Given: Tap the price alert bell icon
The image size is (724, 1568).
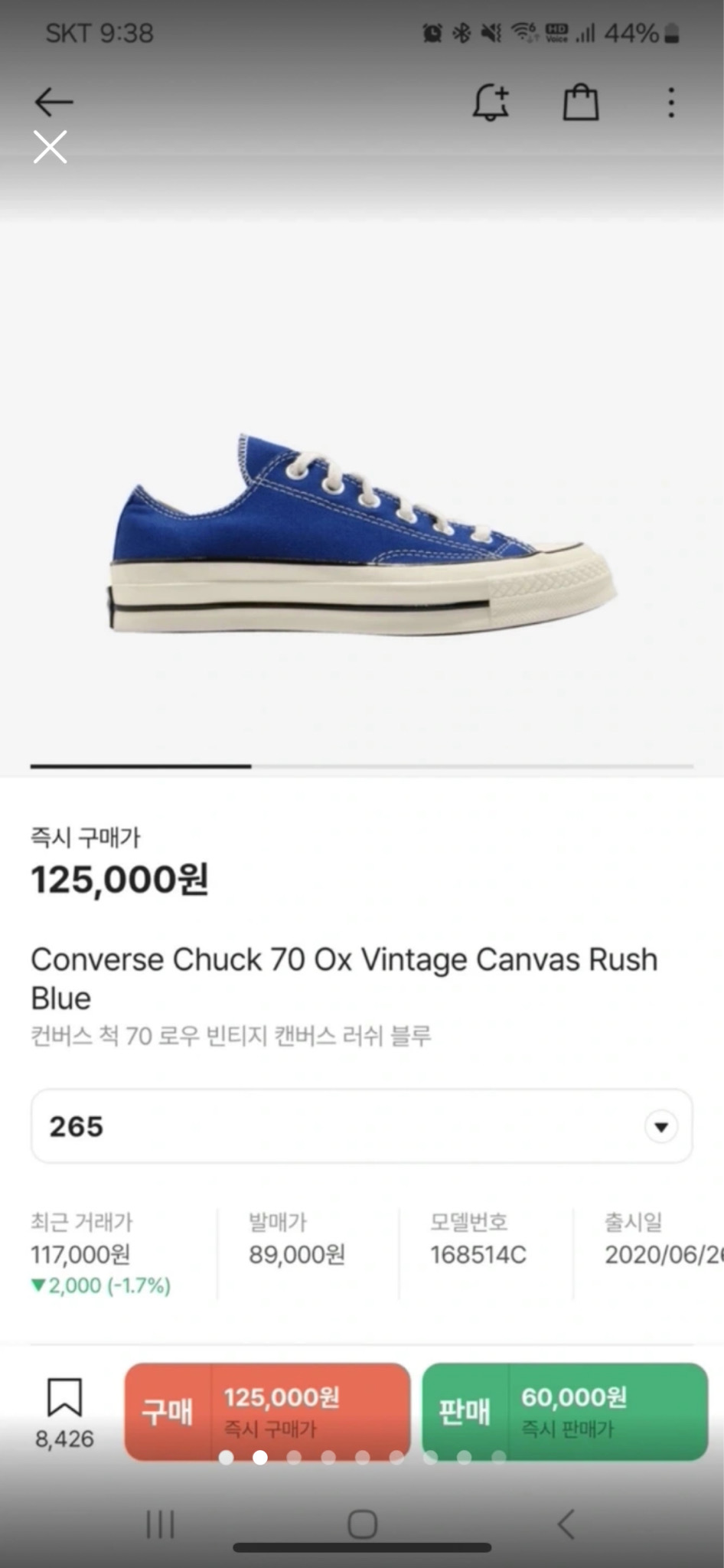Looking at the screenshot, I should pos(491,103).
